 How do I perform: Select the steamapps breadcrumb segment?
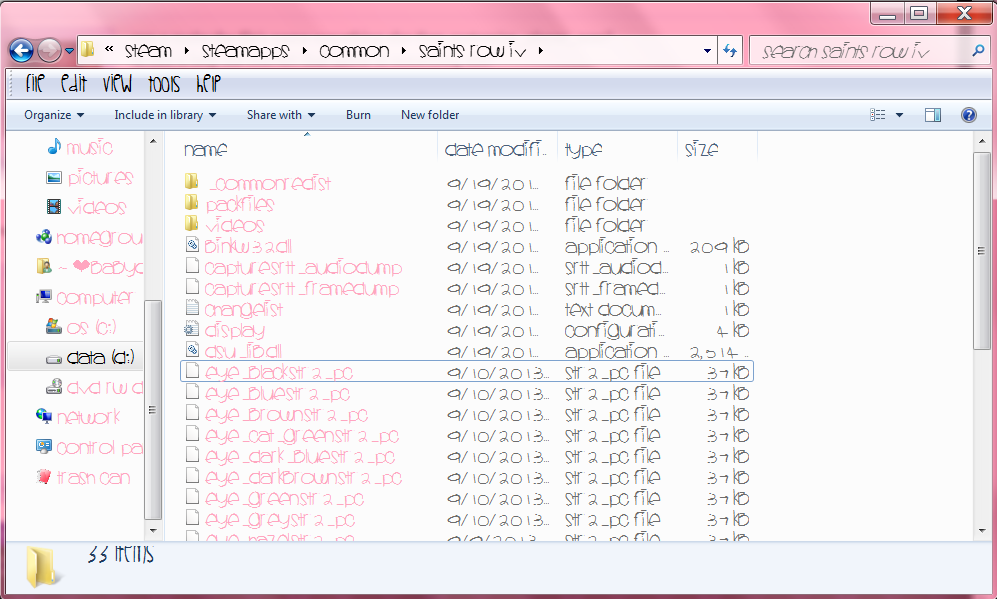[245, 51]
